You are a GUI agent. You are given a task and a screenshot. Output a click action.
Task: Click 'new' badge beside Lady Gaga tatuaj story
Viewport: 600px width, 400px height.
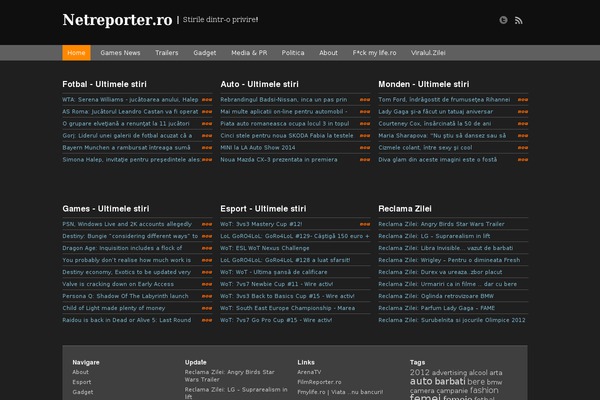tap(523, 112)
